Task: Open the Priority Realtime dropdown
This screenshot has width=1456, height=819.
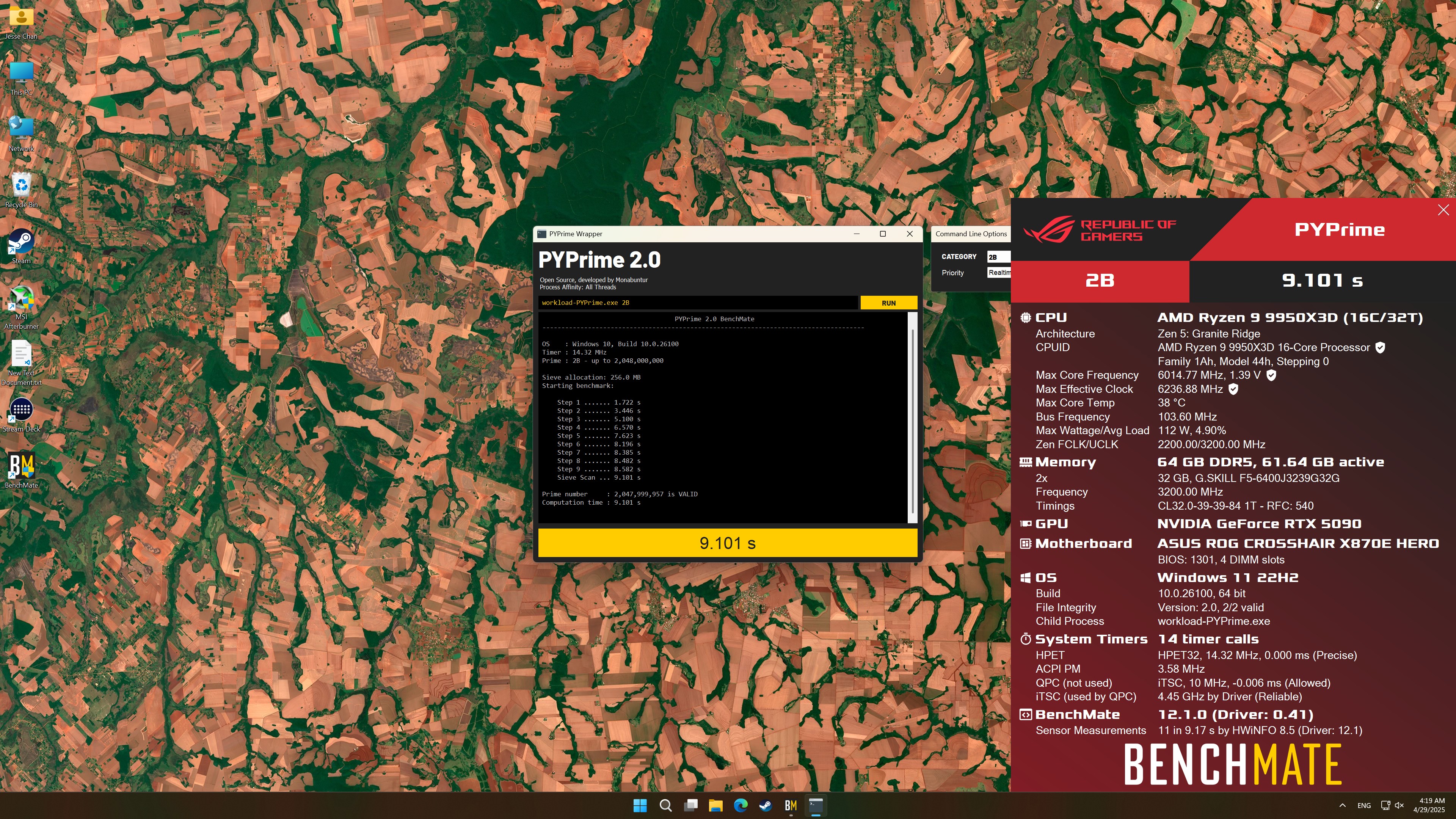Action: pyautogui.click(x=999, y=273)
